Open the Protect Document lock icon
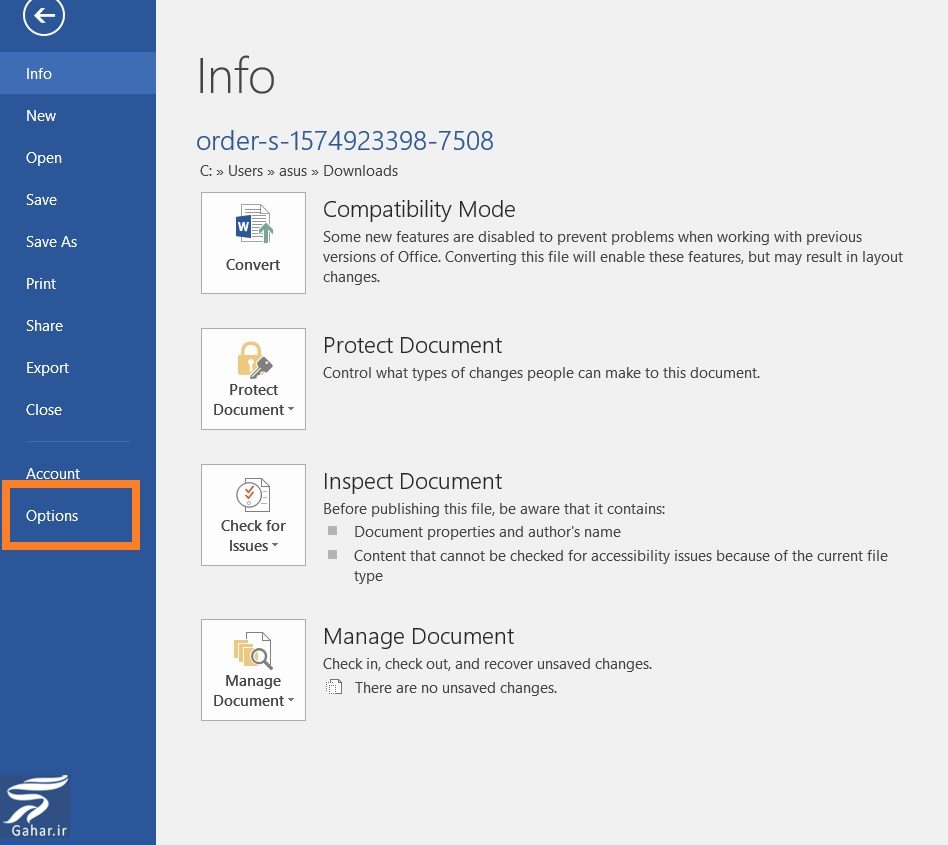The image size is (948, 845). pos(254,360)
